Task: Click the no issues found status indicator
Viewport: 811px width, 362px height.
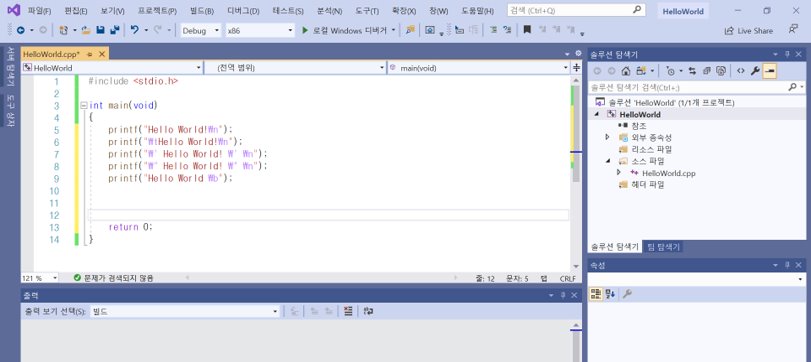Action: tap(113, 278)
